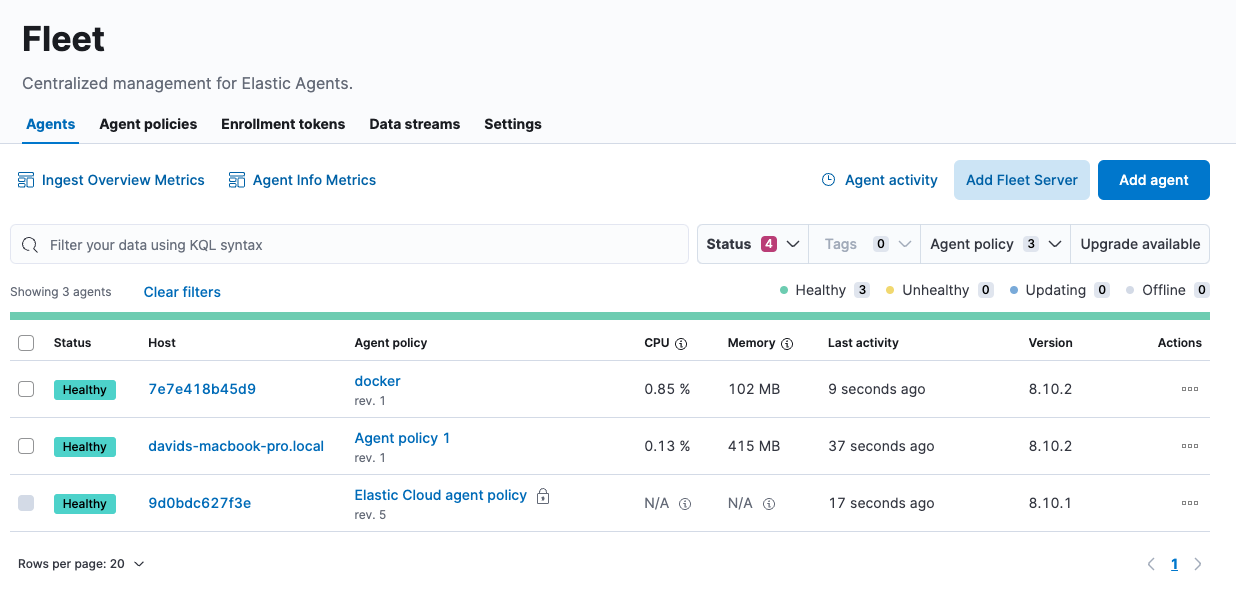The width and height of the screenshot is (1236, 602).
Task: Open Rows per page selector
Action: click(x=81, y=564)
